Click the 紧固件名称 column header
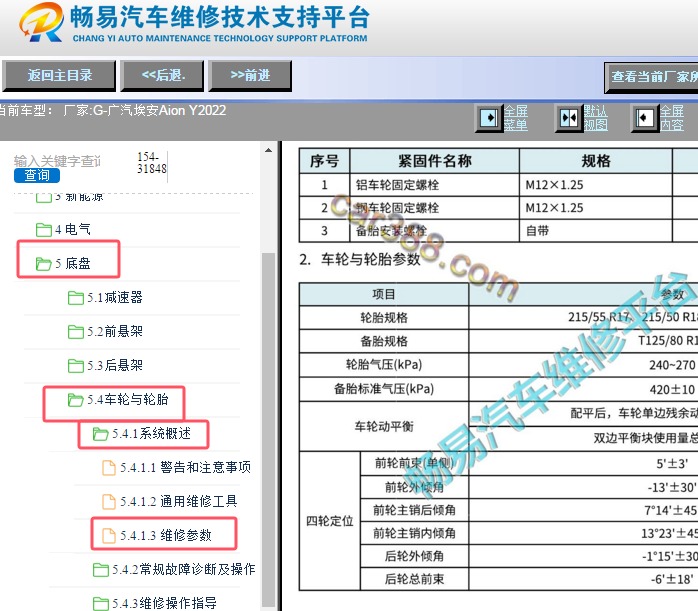Image resolution: width=698 pixels, height=611 pixels. (x=434, y=161)
